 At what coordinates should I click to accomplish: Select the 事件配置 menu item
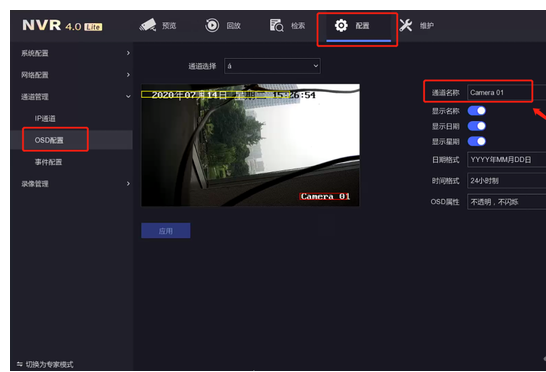point(48,162)
